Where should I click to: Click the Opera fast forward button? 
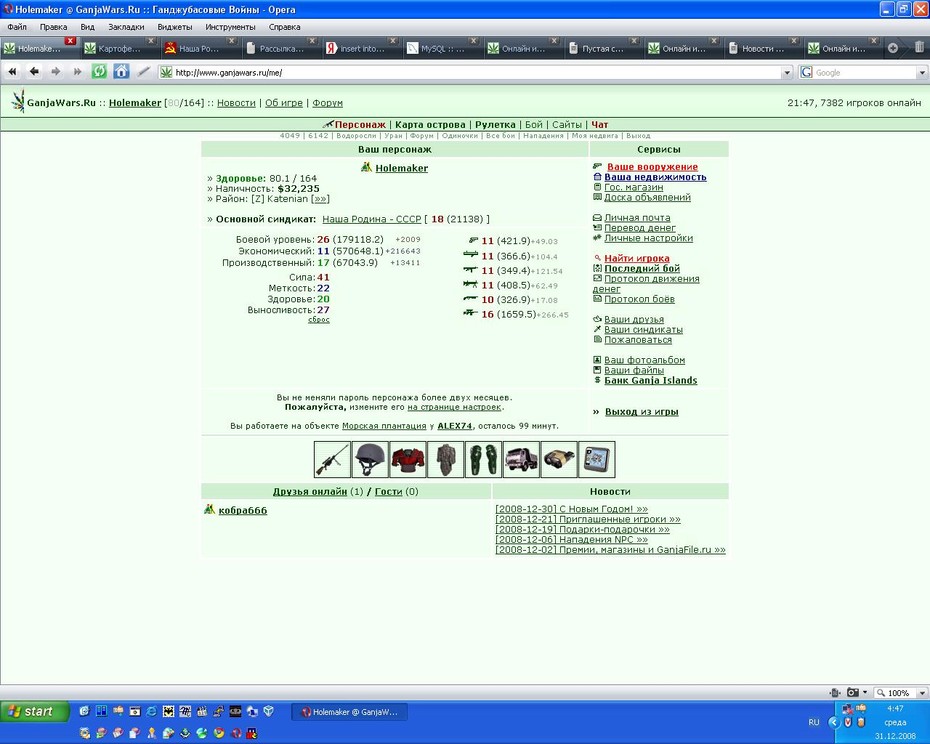pos(77,72)
